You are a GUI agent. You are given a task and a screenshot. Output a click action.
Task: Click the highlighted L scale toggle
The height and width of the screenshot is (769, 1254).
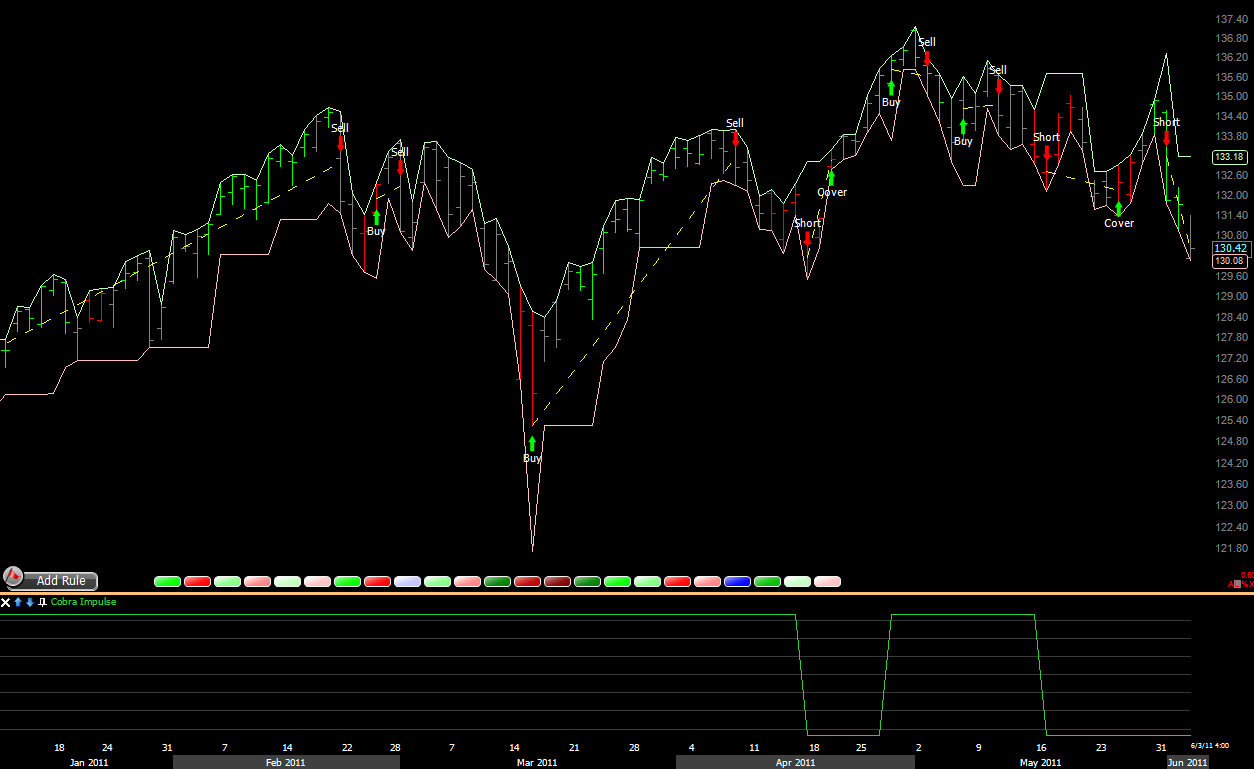pyautogui.click(x=1237, y=584)
